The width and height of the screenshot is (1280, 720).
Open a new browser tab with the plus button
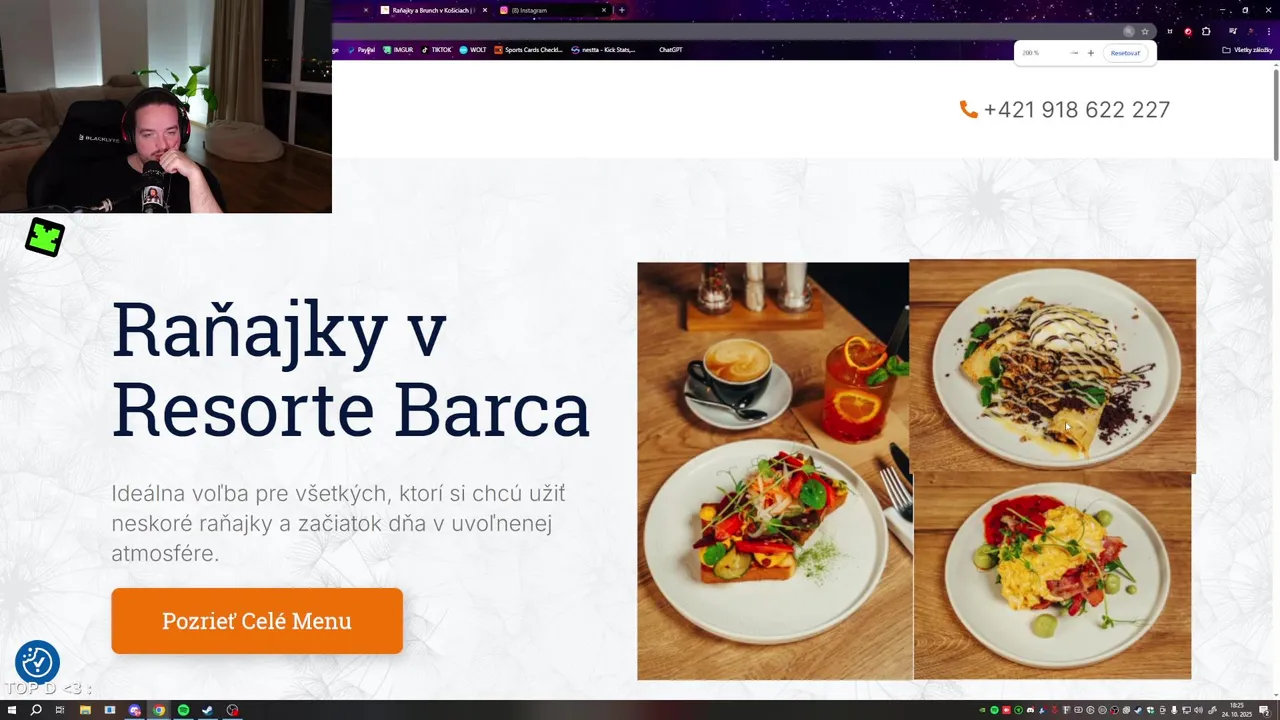tap(622, 10)
